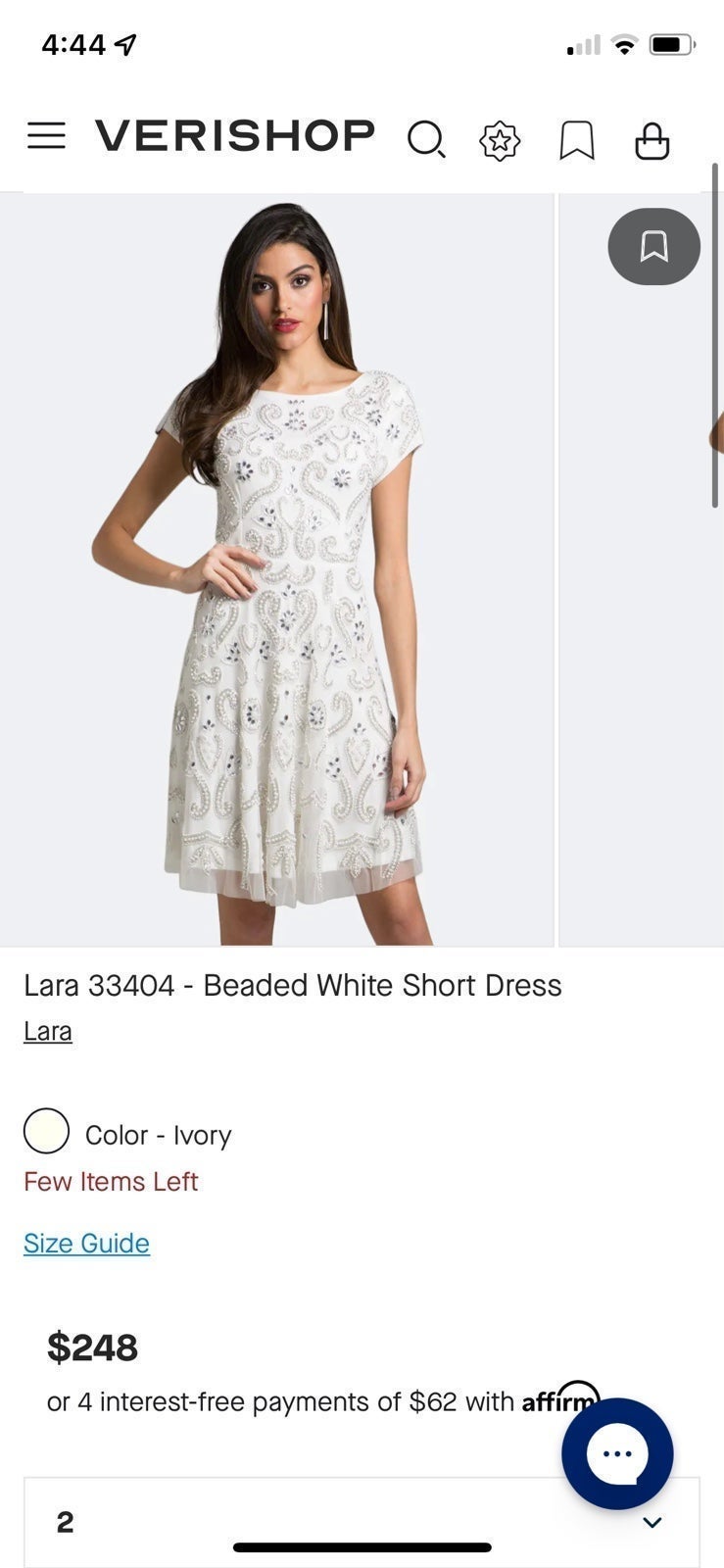
Task: Tap the Verishop logo
Action: (235, 136)
